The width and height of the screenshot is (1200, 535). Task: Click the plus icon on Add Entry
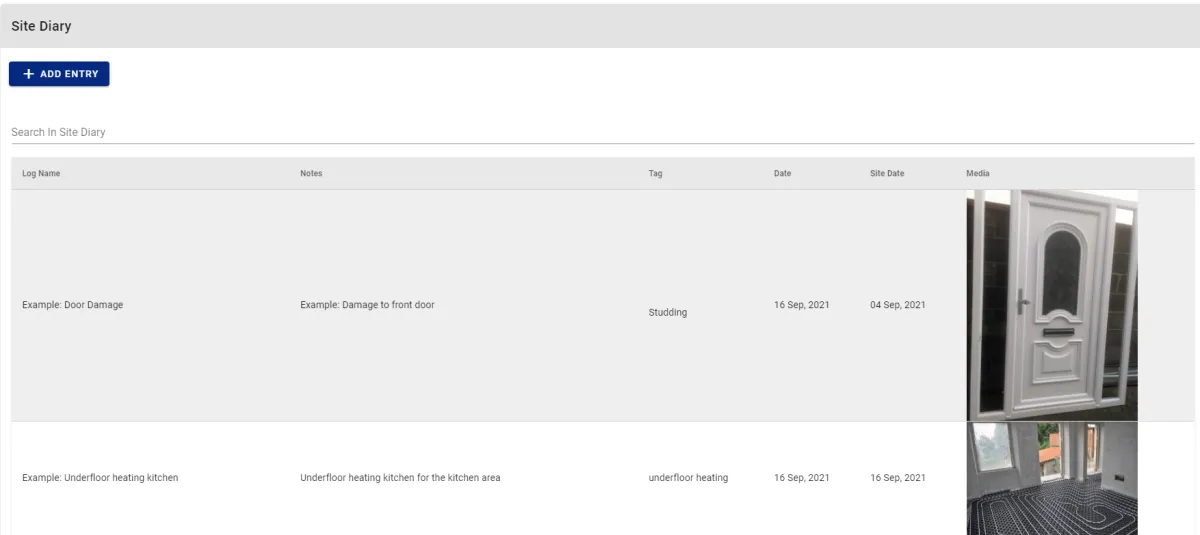(x=28, y=74)
